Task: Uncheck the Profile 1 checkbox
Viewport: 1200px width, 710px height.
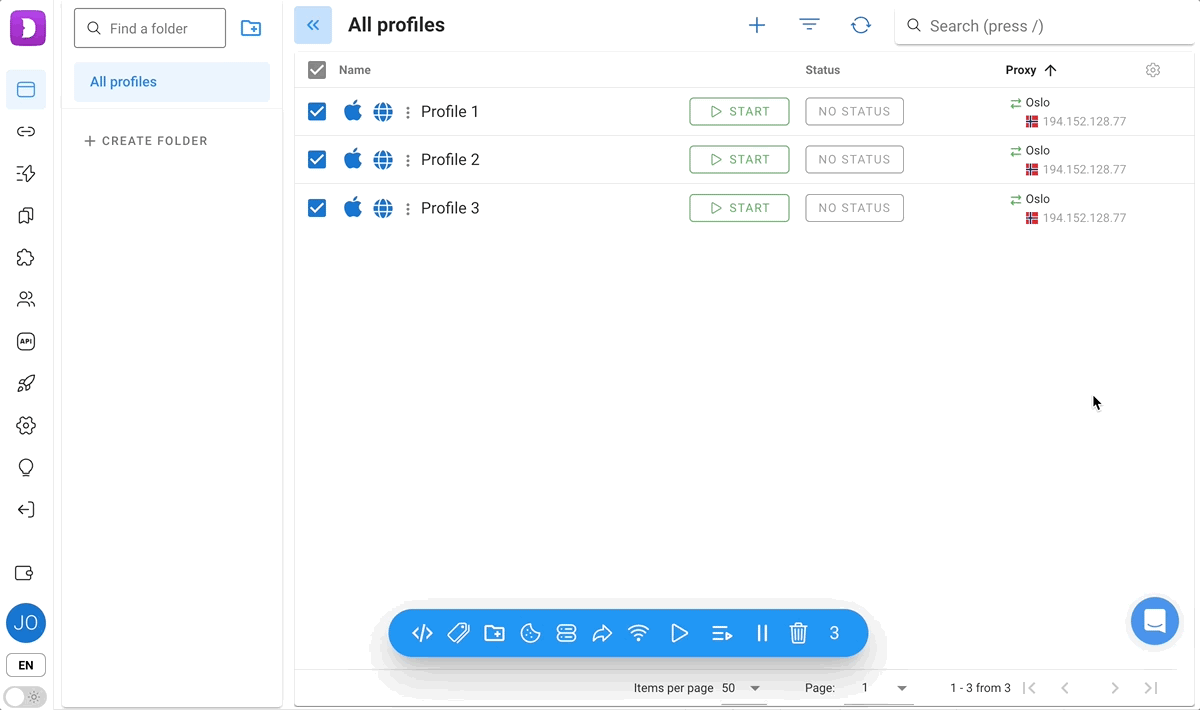Action: [317, 111]
